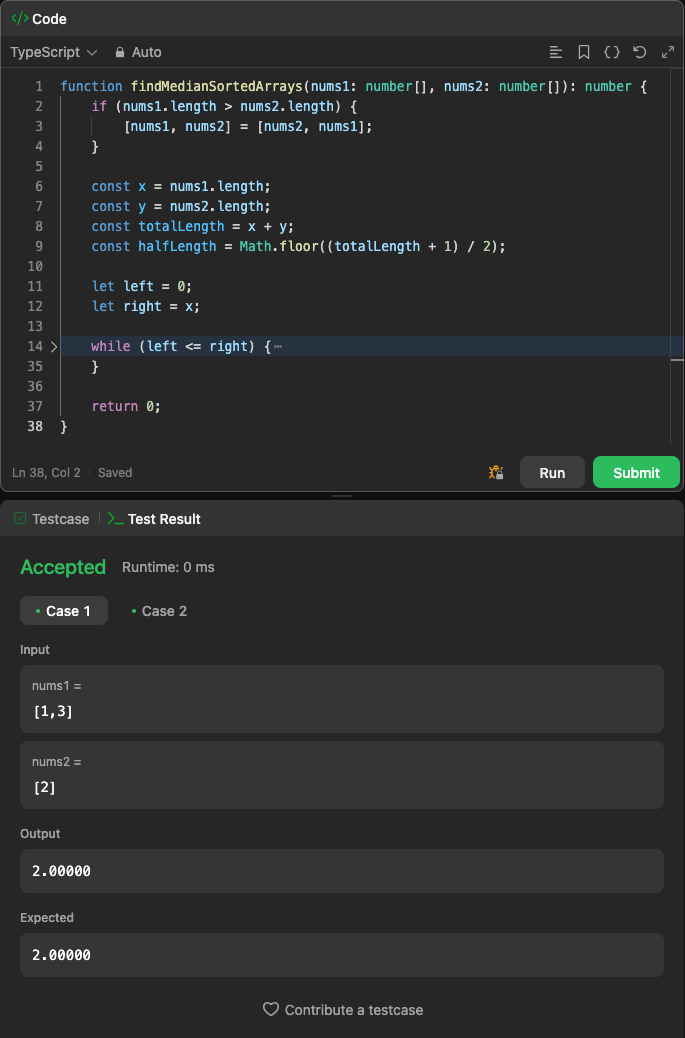Image resolution: width=685 pixels, height=1038 pixels.
Task: Open the TypeScript language dropdown
Action: pyautogui.click(x=54, y=52)
